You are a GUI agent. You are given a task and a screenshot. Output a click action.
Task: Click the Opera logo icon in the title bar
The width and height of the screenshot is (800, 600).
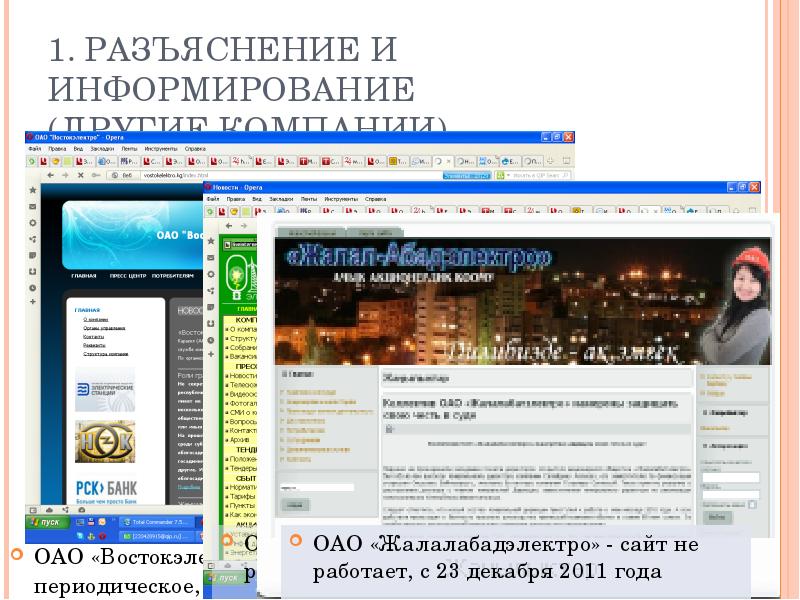[30, 139]
